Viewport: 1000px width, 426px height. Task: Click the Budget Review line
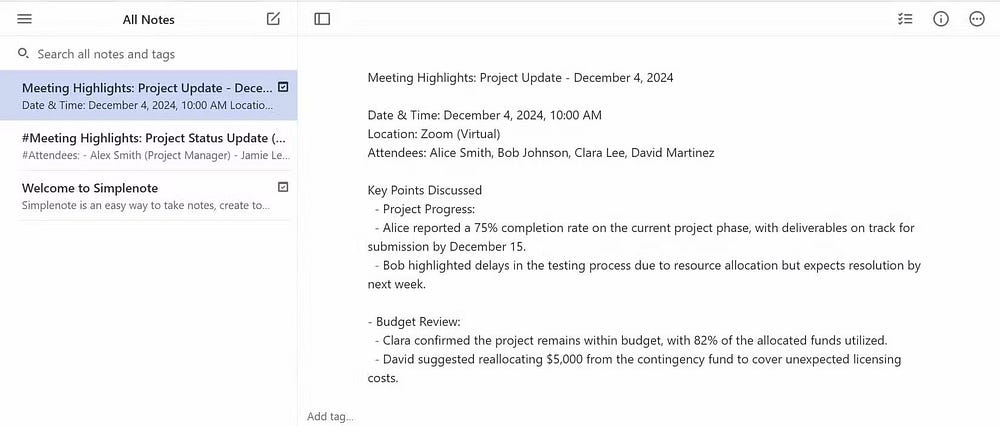pyautogui.click(x=413, y=322)
